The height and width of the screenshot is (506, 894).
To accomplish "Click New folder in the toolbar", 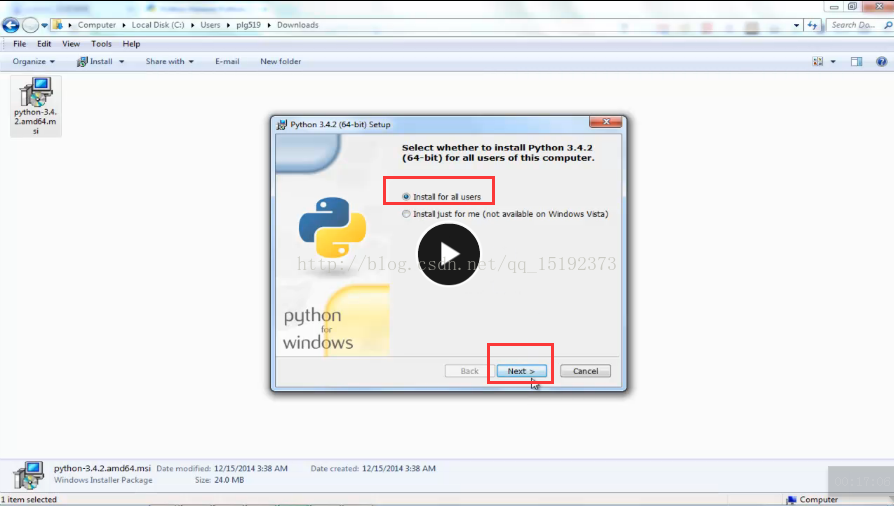I will pyautogui.click(x=281, y=62).
